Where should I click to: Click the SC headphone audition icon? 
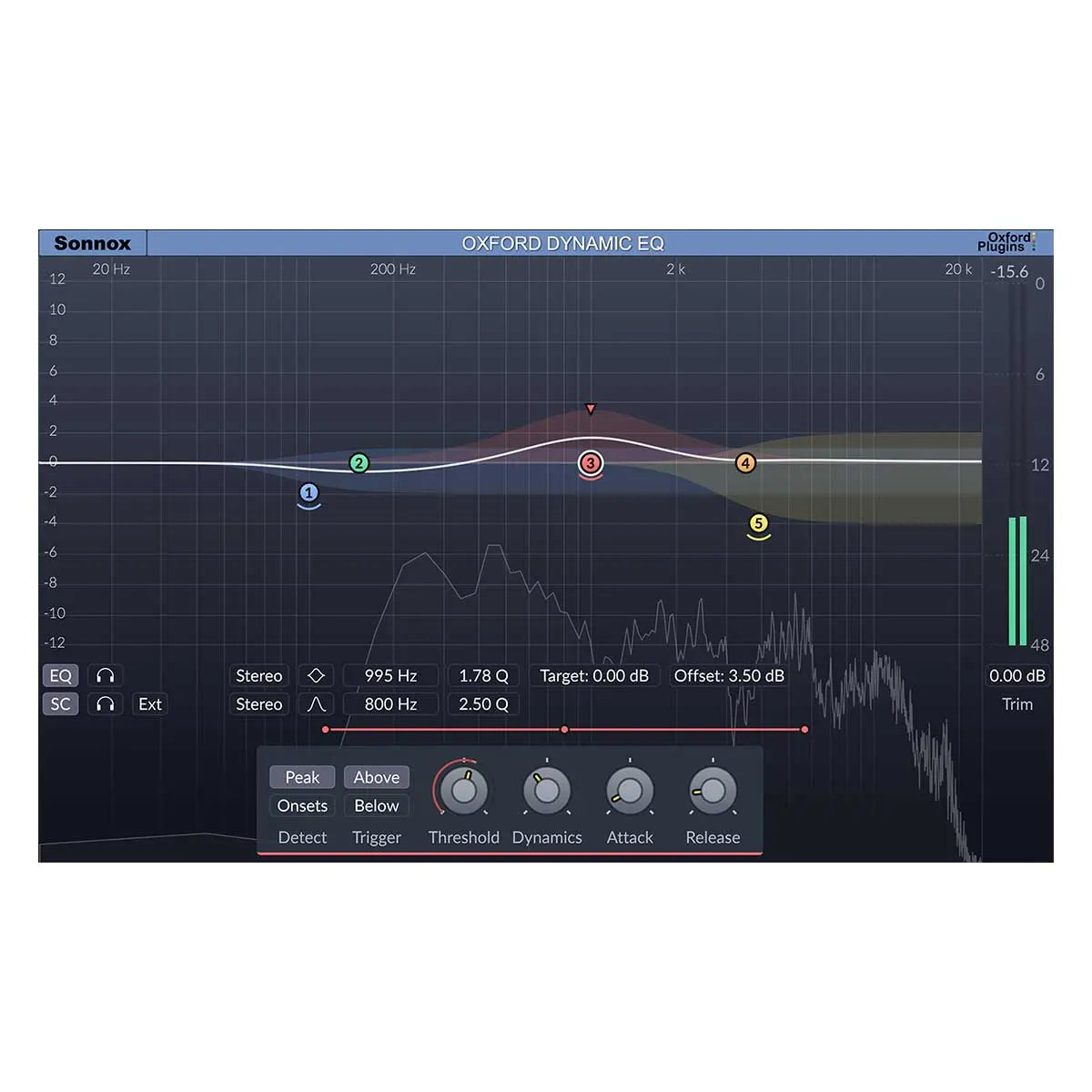point(104,703)
